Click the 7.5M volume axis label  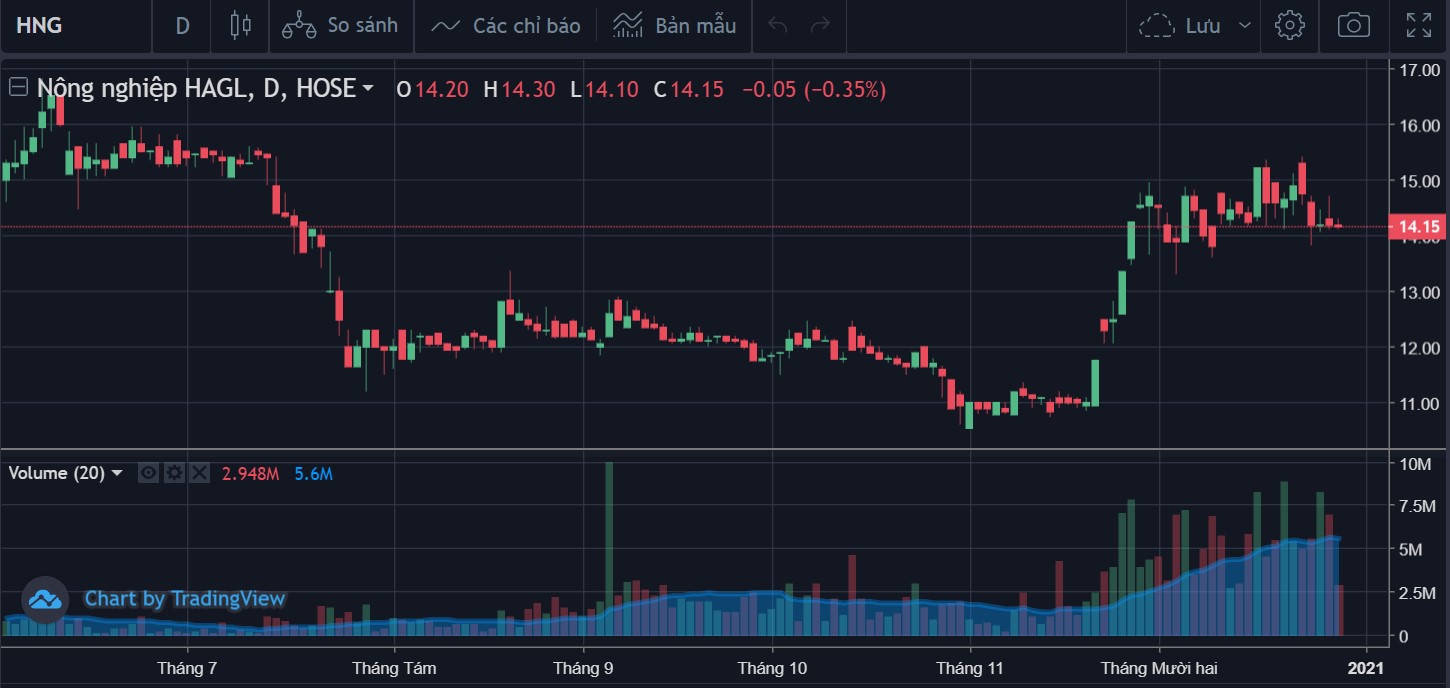[x=1418, y=507]
